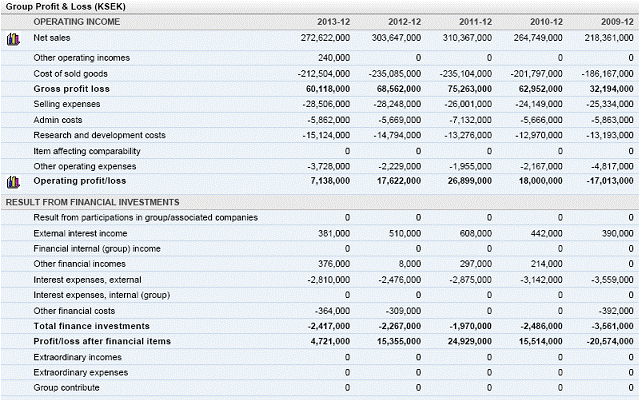
Task: Click Research and development costs row label
Action: point(99,135)
